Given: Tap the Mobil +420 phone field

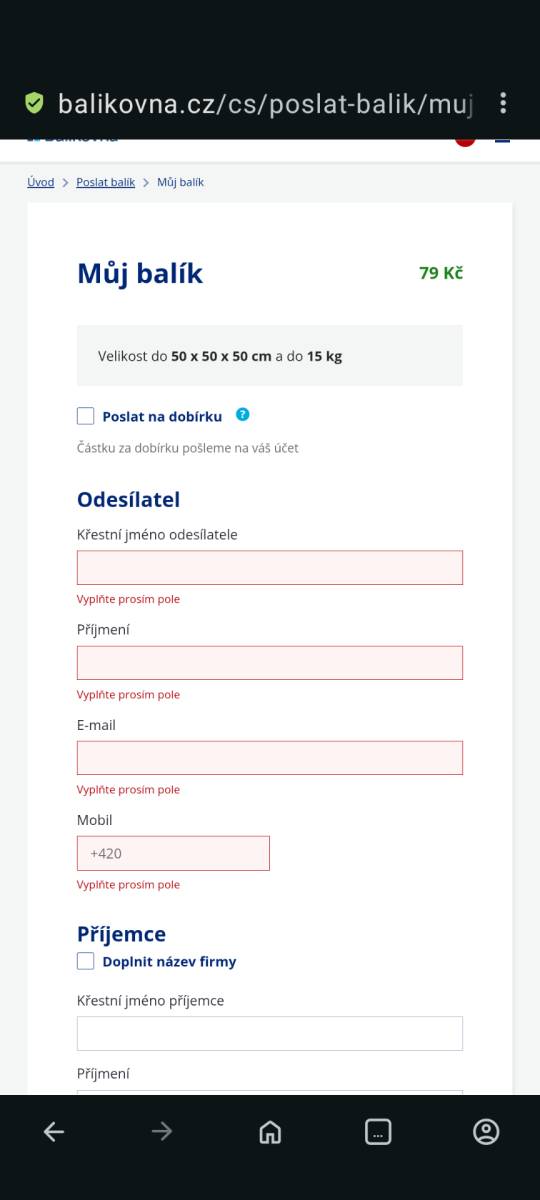Looking at the screenshot, I should point(173,853).
